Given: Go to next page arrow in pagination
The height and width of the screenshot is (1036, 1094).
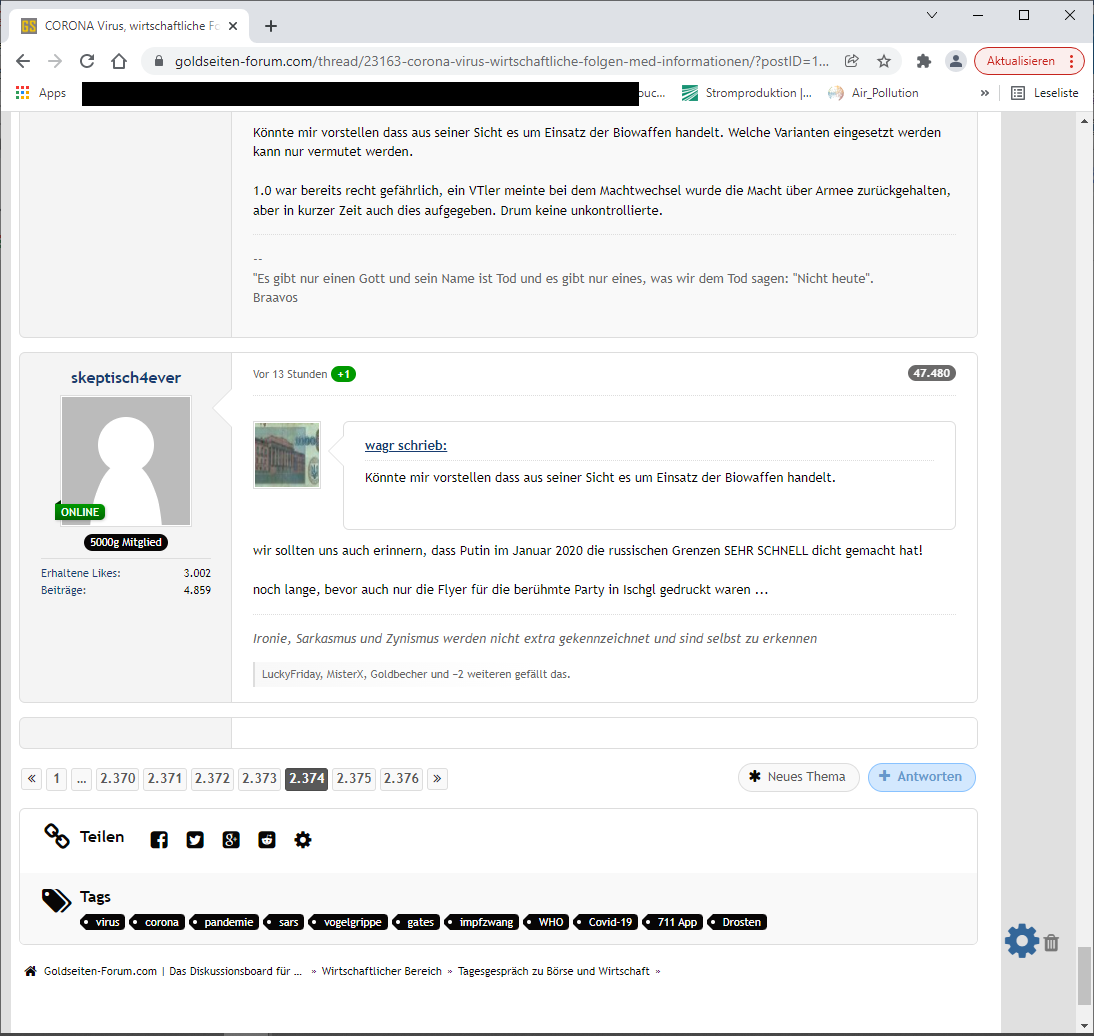Looking at the screenshot, I should [437, 779].
